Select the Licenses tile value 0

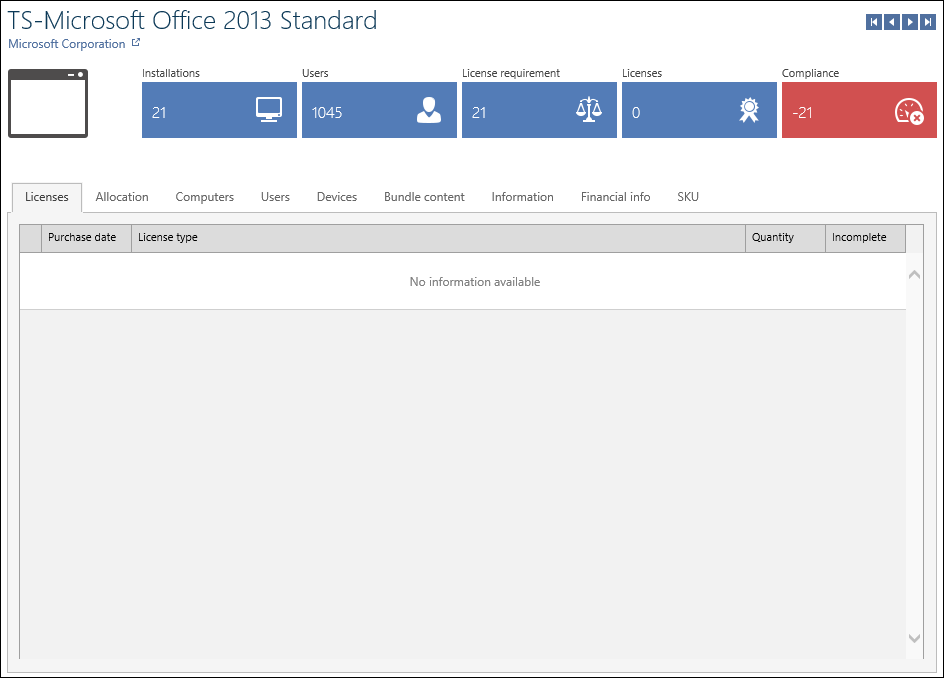pos(636,113)
